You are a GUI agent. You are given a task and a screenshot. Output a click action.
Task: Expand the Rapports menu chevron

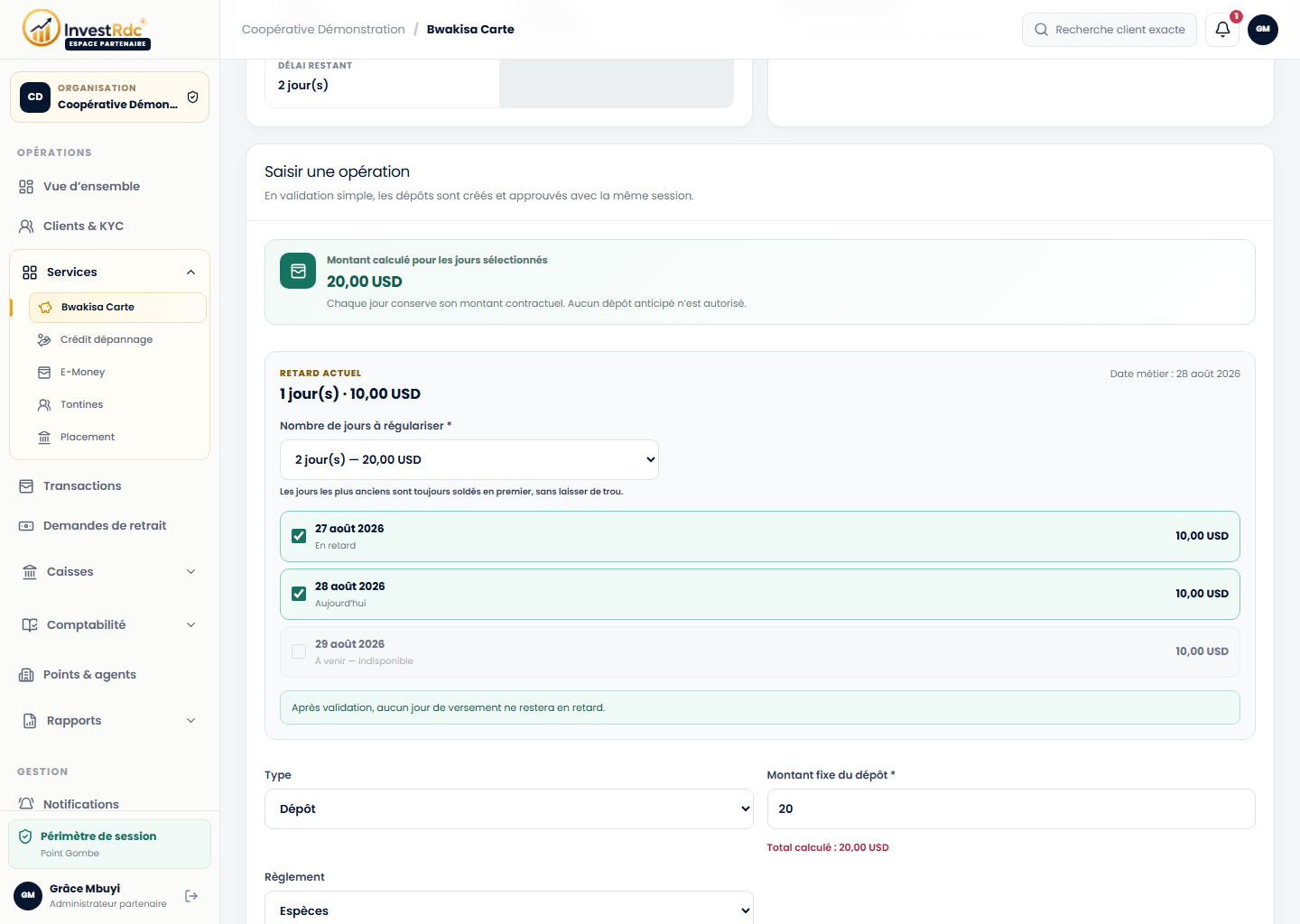point(190,721)
